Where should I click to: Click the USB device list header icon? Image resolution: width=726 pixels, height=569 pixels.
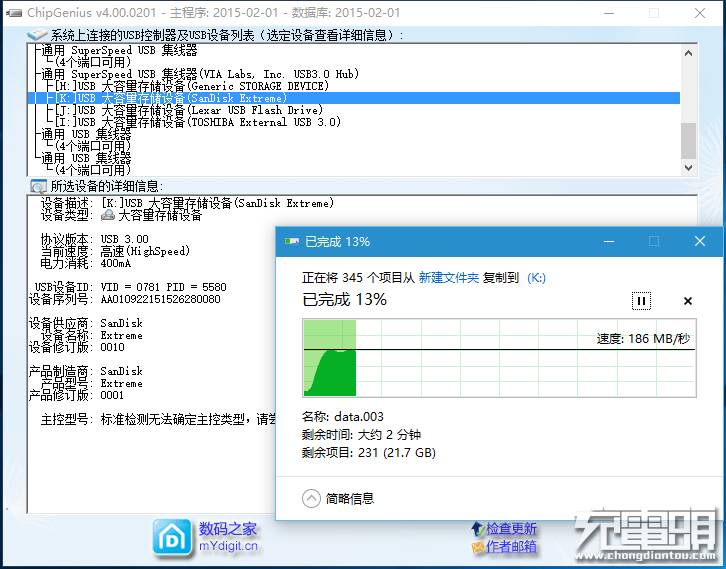click(38, 35)
